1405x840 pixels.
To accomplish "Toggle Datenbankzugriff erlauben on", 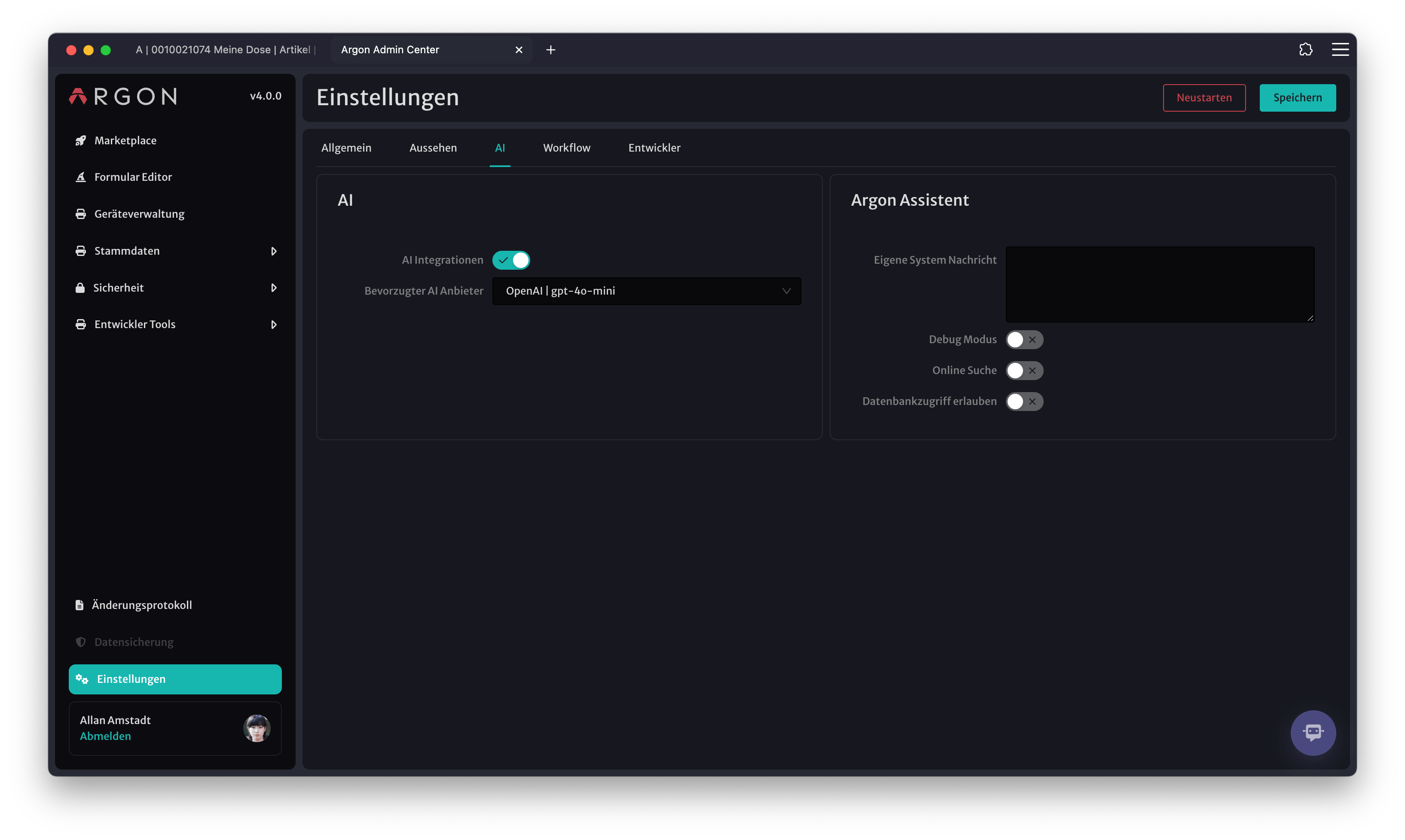I will (x=1024, y=402).
